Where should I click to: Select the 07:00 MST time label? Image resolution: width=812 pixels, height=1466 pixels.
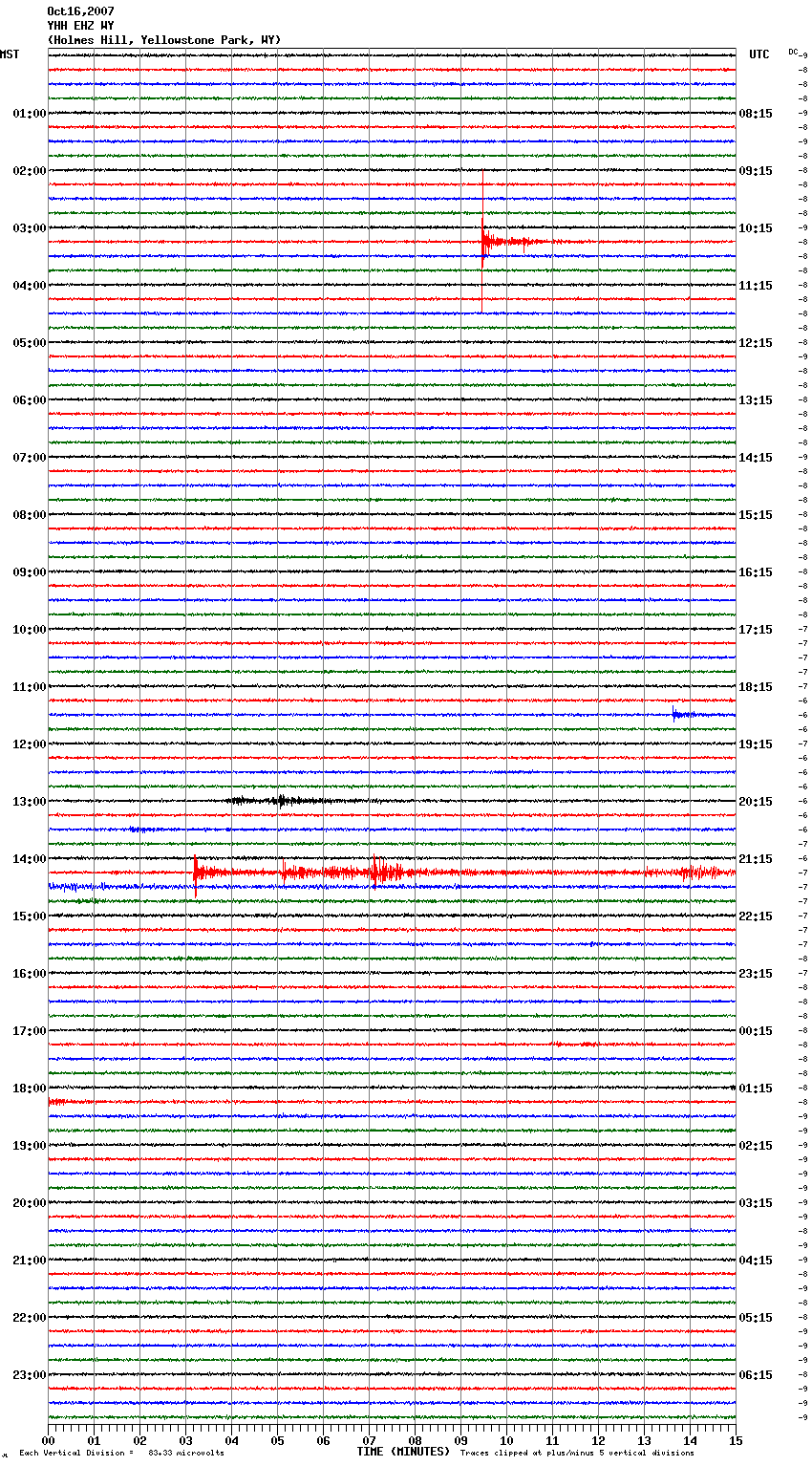pyautogui.click(x=29, y=458)
